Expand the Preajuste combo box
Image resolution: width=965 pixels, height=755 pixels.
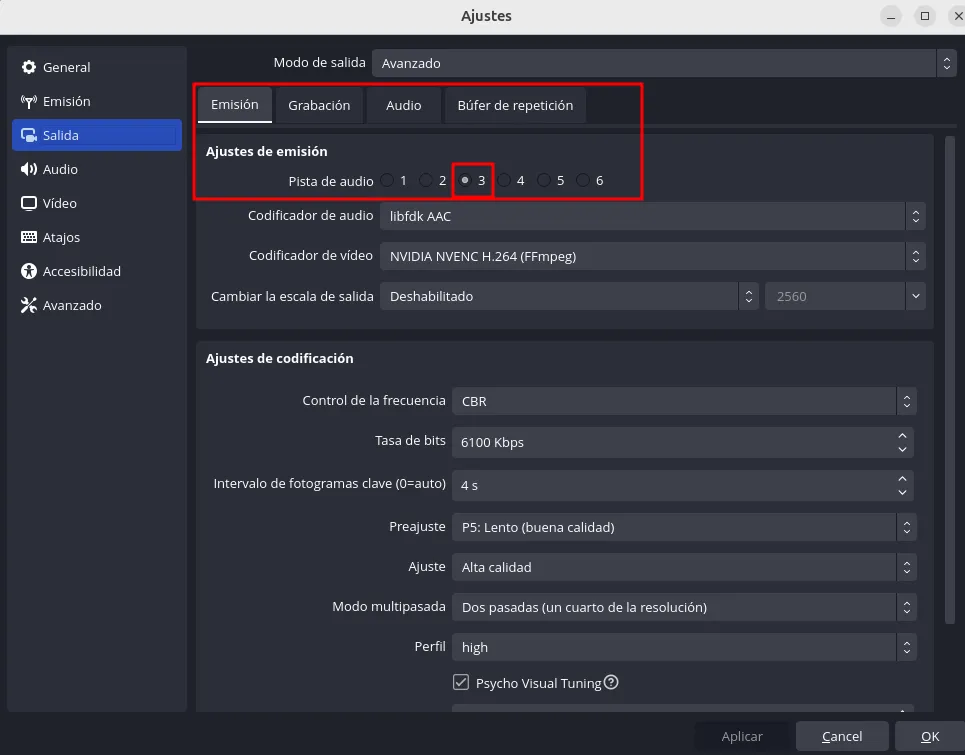coord(683,527)
